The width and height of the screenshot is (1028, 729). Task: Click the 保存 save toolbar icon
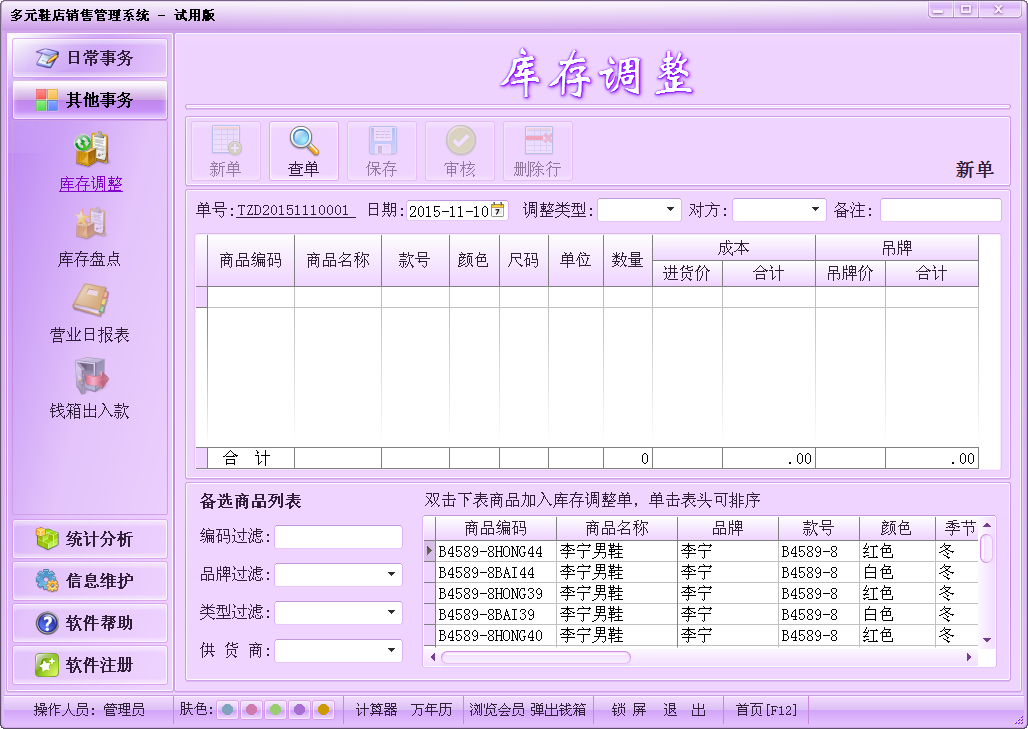tap(382, 151)
